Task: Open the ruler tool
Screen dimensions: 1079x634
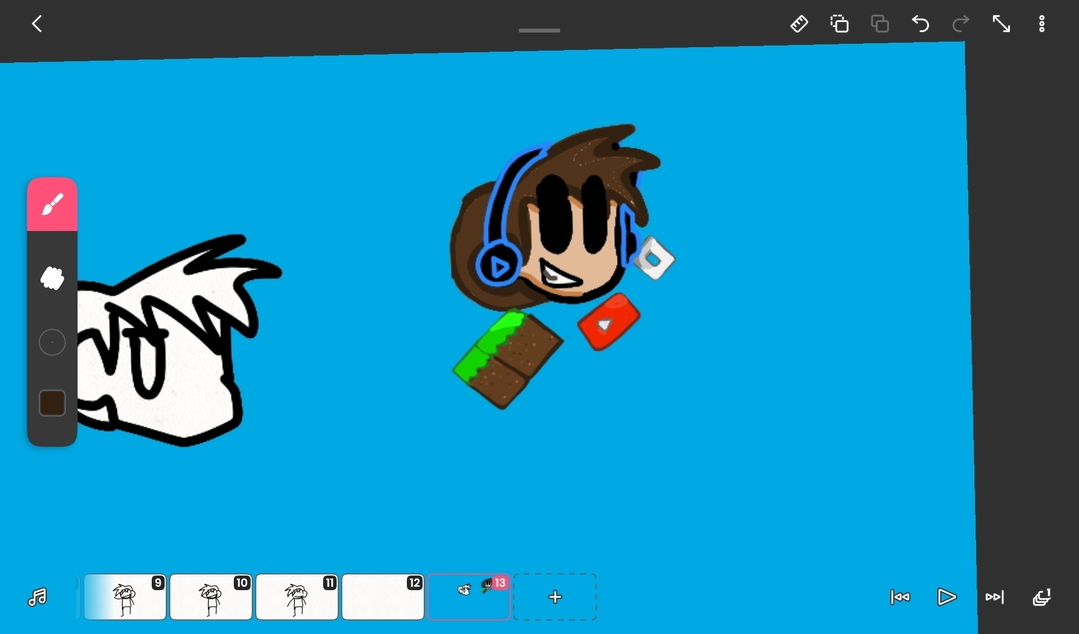Action: click(799, 24)
